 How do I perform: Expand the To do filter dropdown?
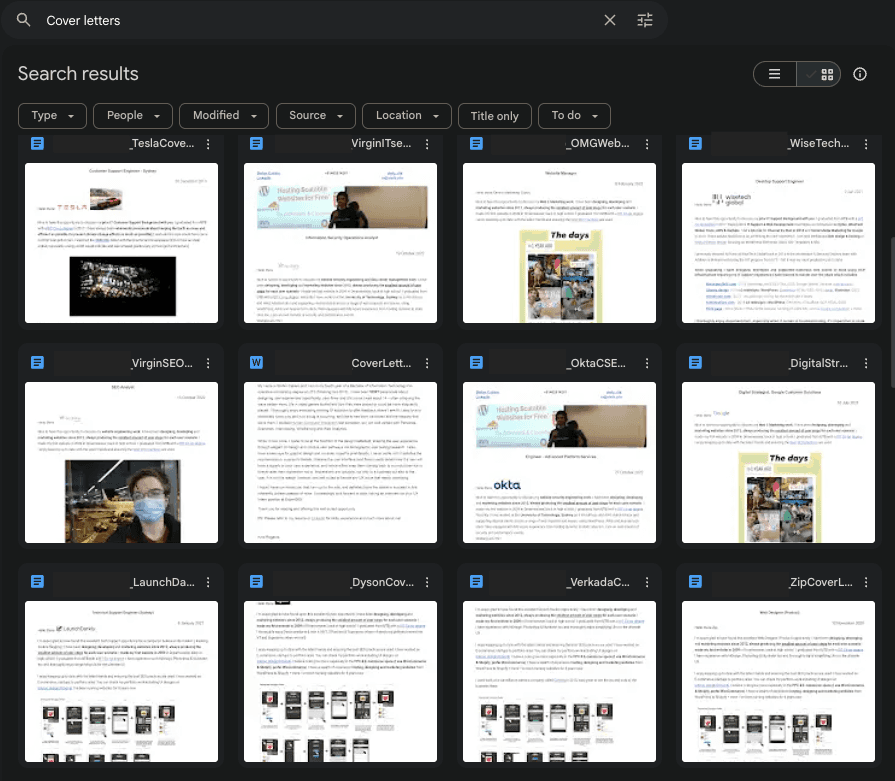point(574,116)
